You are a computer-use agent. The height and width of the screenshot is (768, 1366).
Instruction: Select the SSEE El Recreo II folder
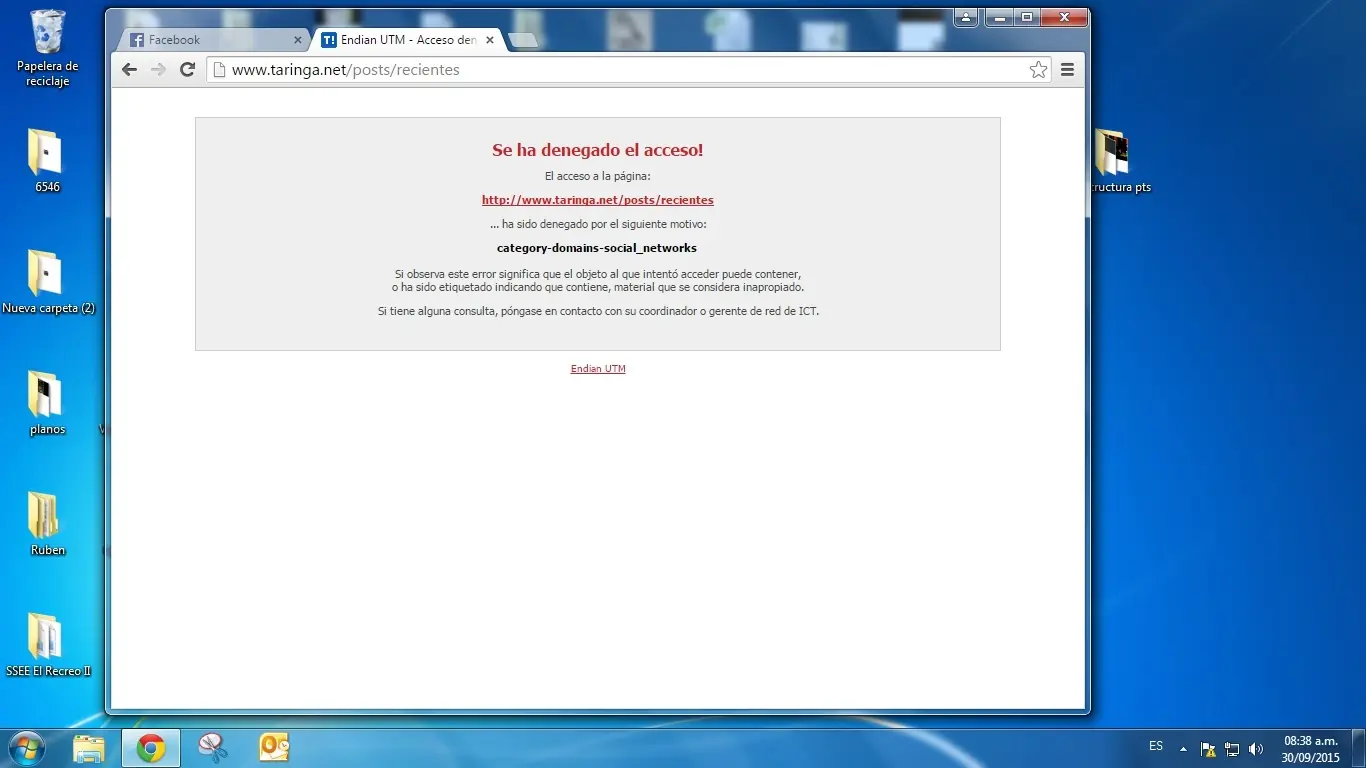coord(48,645)
